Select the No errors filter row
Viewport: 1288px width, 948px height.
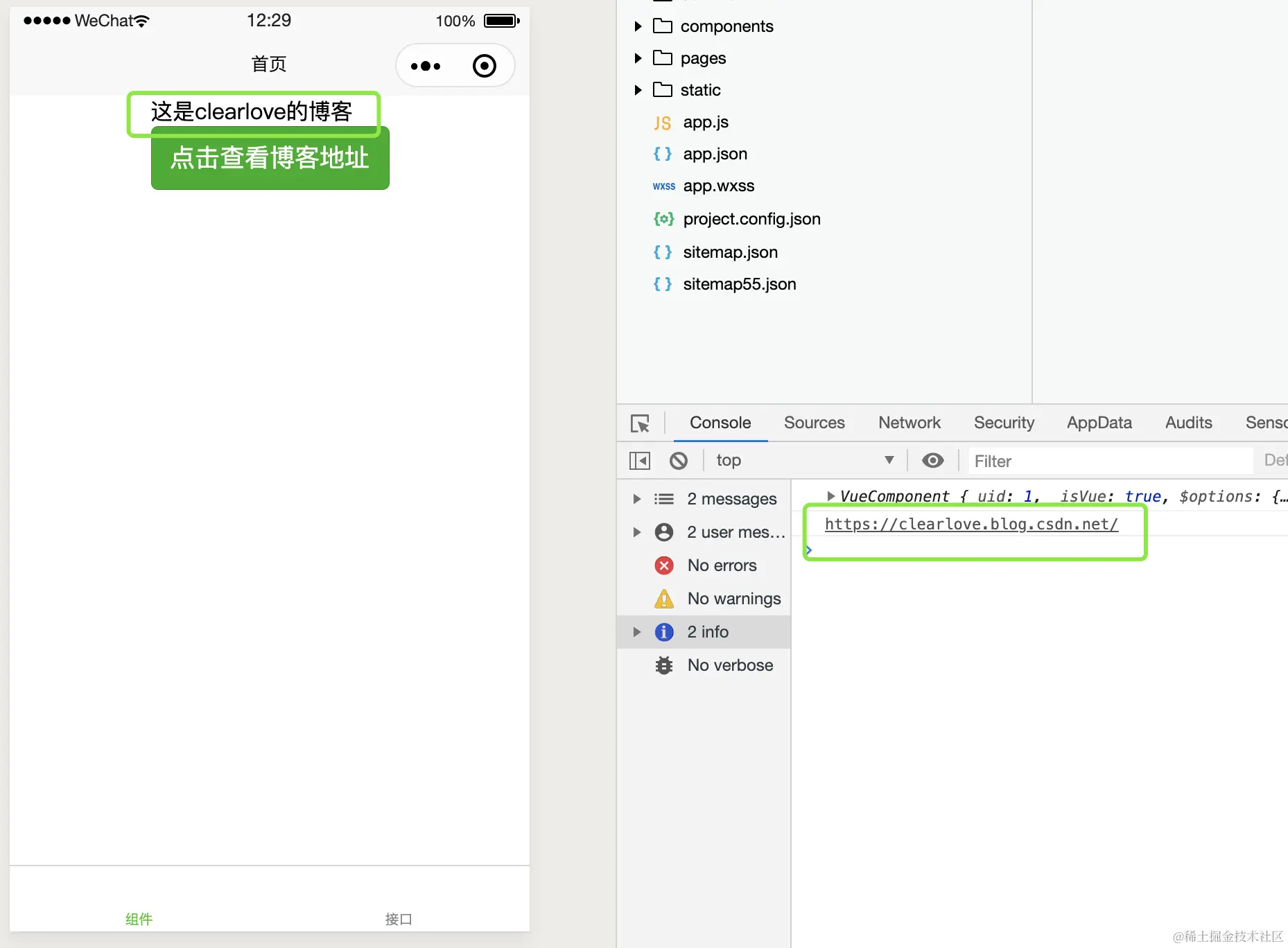704,565
